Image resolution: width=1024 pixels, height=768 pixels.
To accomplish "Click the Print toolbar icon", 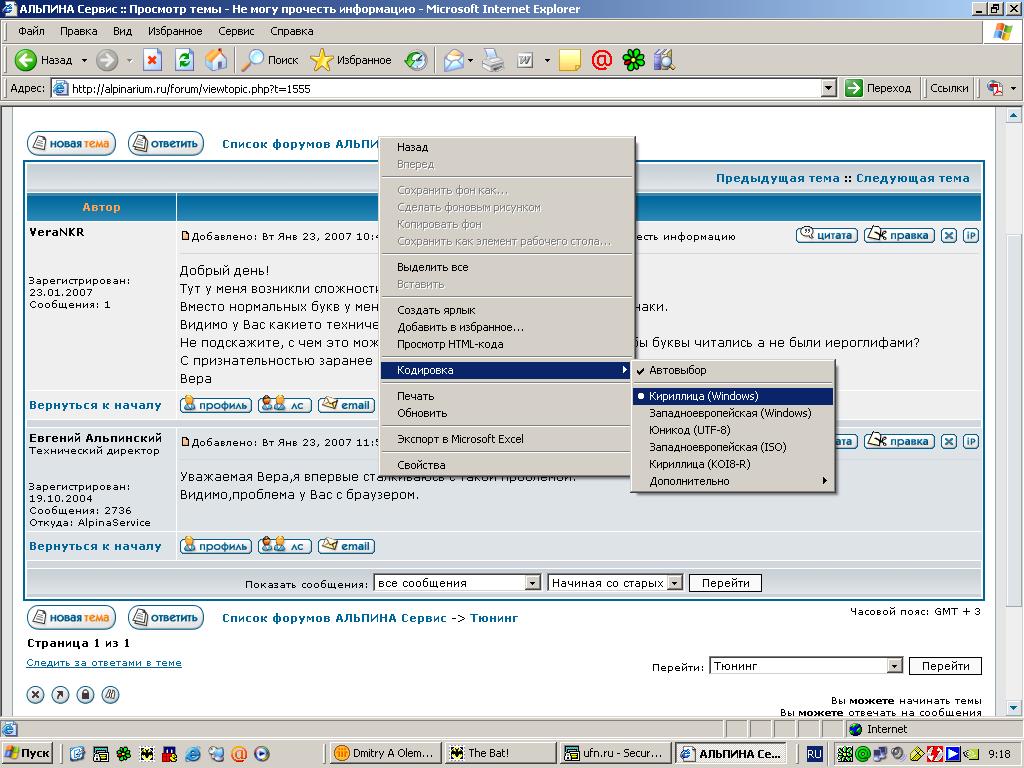I will [x=493, y=60].
